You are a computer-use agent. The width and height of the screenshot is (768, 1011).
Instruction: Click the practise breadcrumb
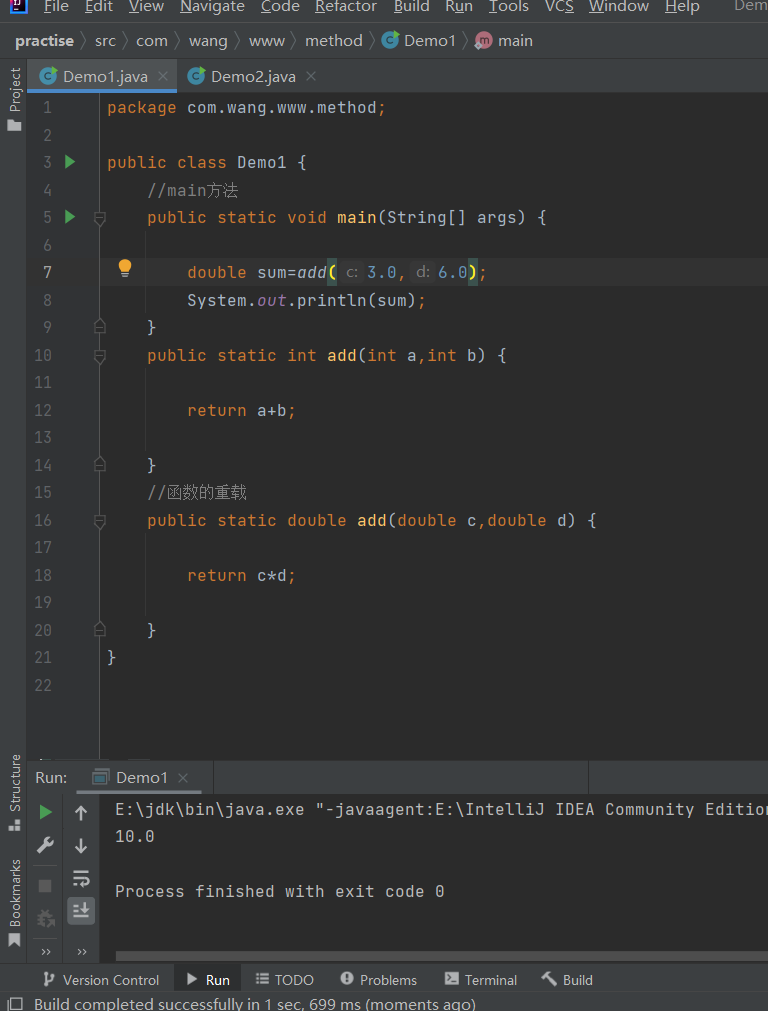(44, 41)
